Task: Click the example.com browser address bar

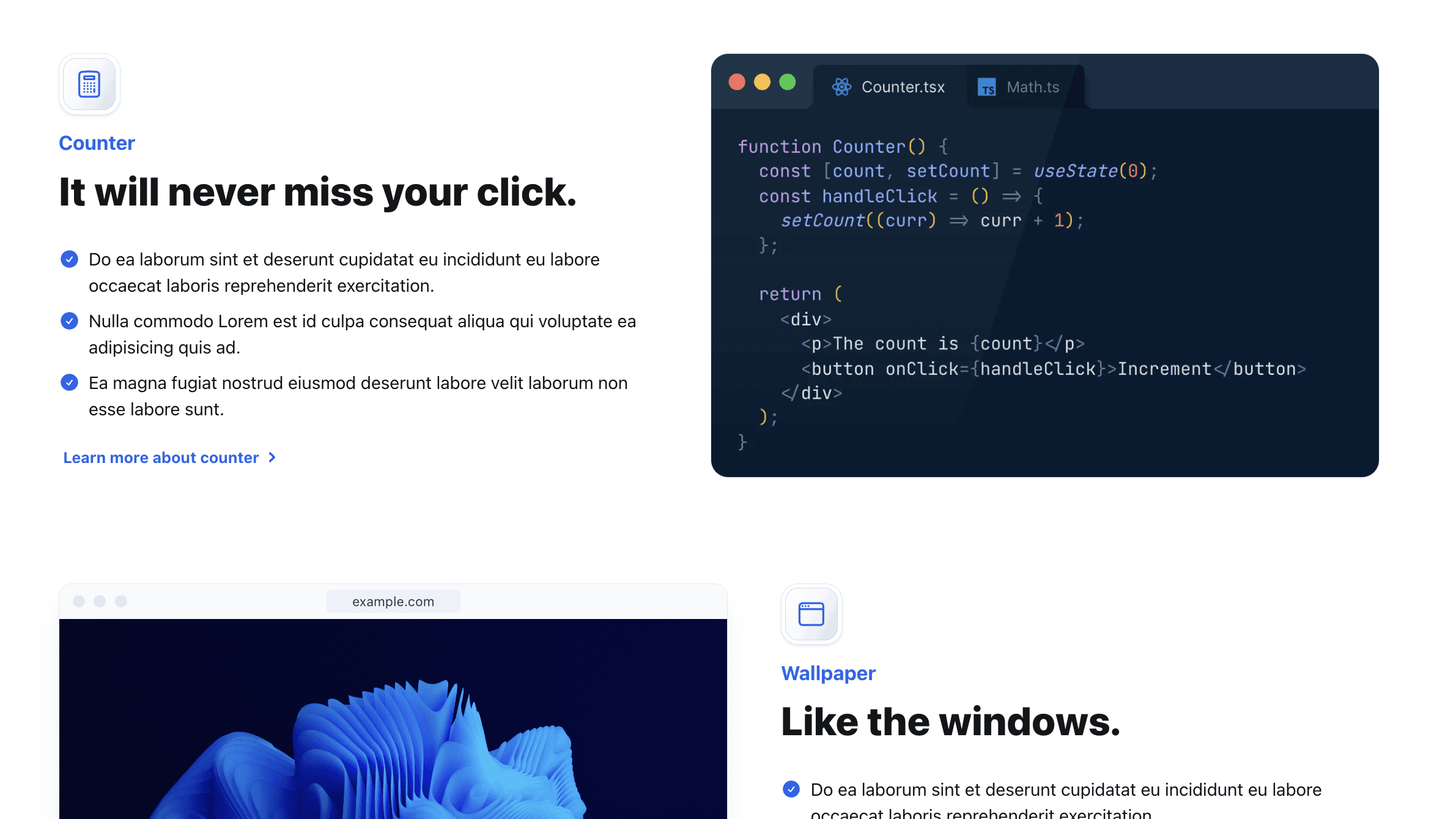Action: [x=393, y=601]
